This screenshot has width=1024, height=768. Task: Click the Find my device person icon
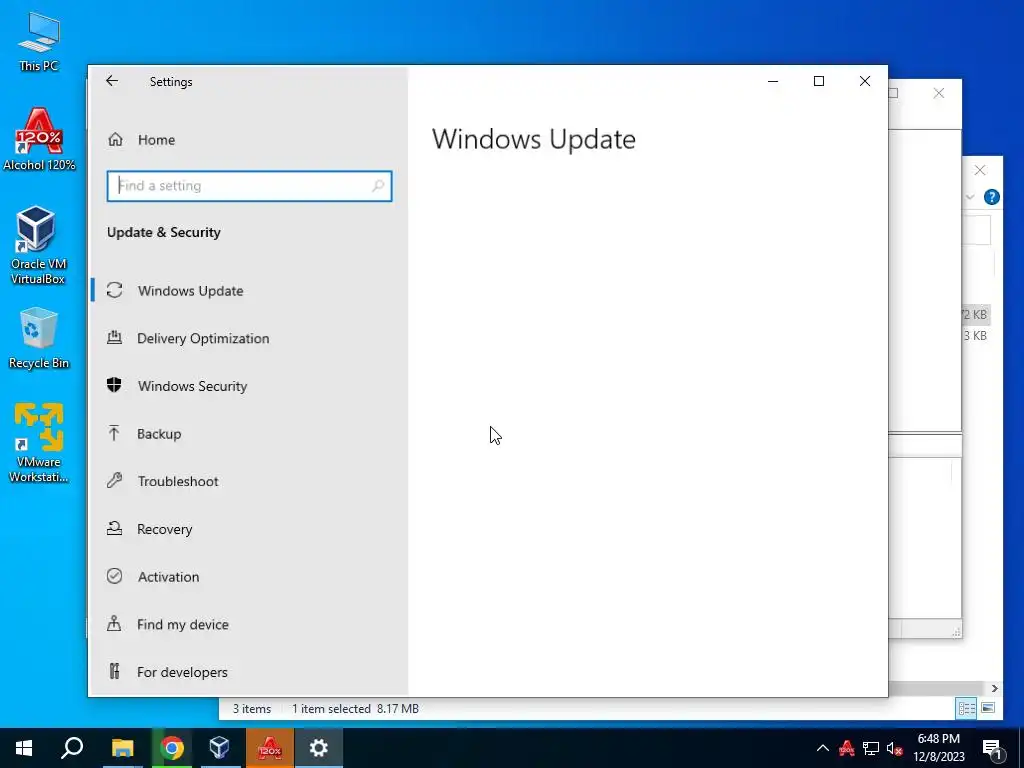tap(114, 623)
